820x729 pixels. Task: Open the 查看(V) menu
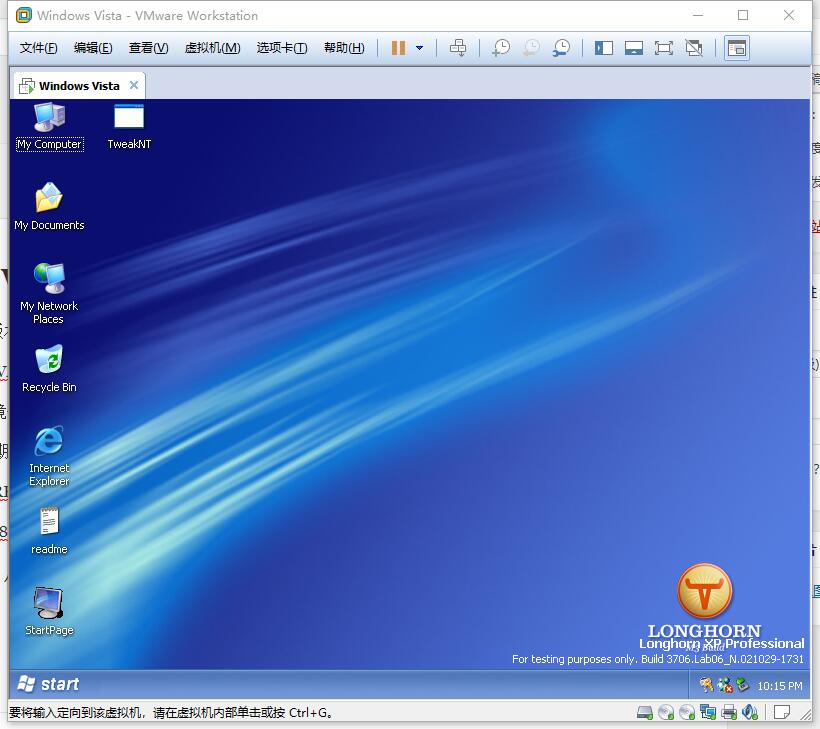tap(149, 48)
